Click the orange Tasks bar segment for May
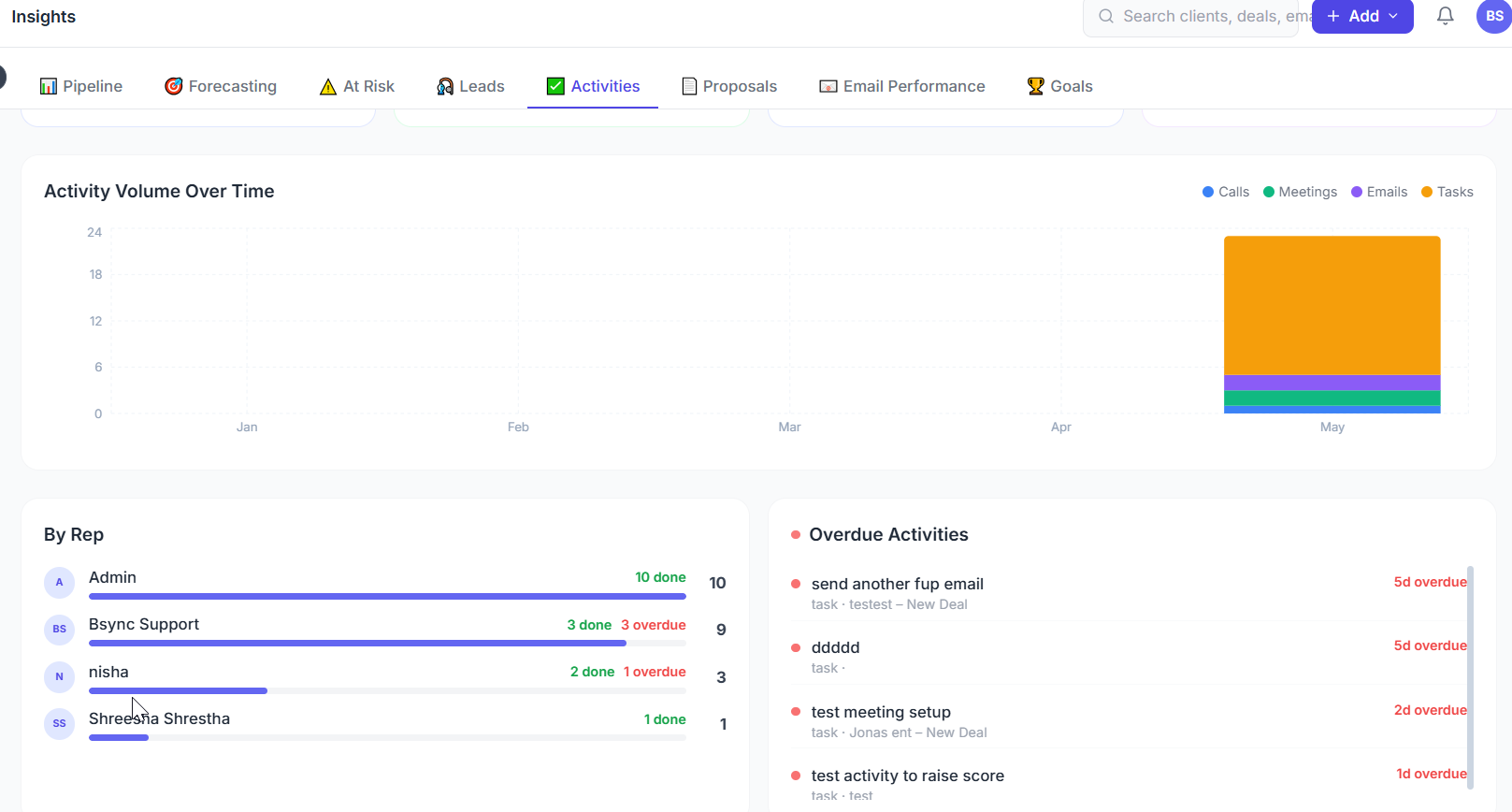Image resolution: width=1512 pixels, height=812 pixels. (x=1332, y=306)
